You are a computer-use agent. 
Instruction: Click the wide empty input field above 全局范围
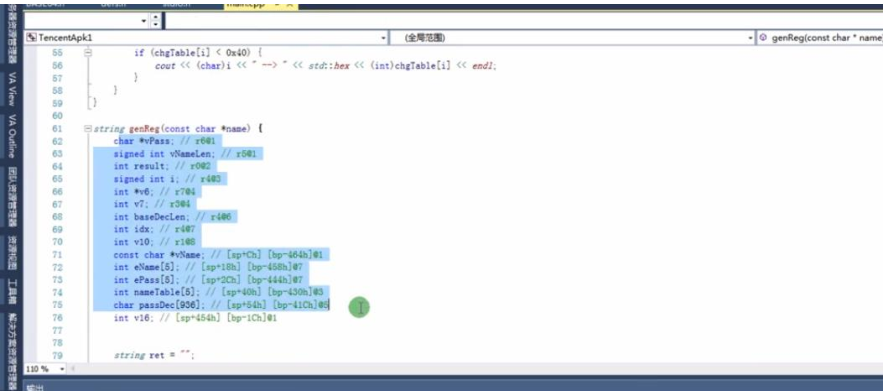tap(524, 21)
